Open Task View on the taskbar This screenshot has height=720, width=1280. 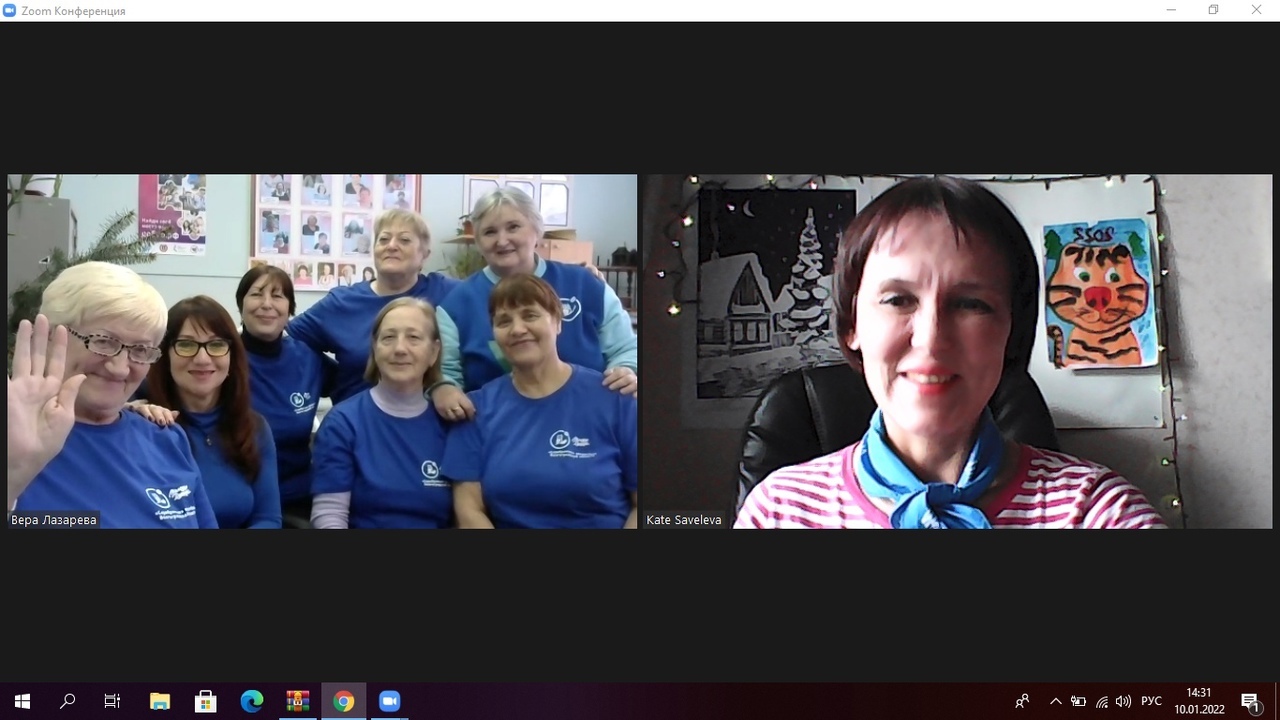click(112, 701)
